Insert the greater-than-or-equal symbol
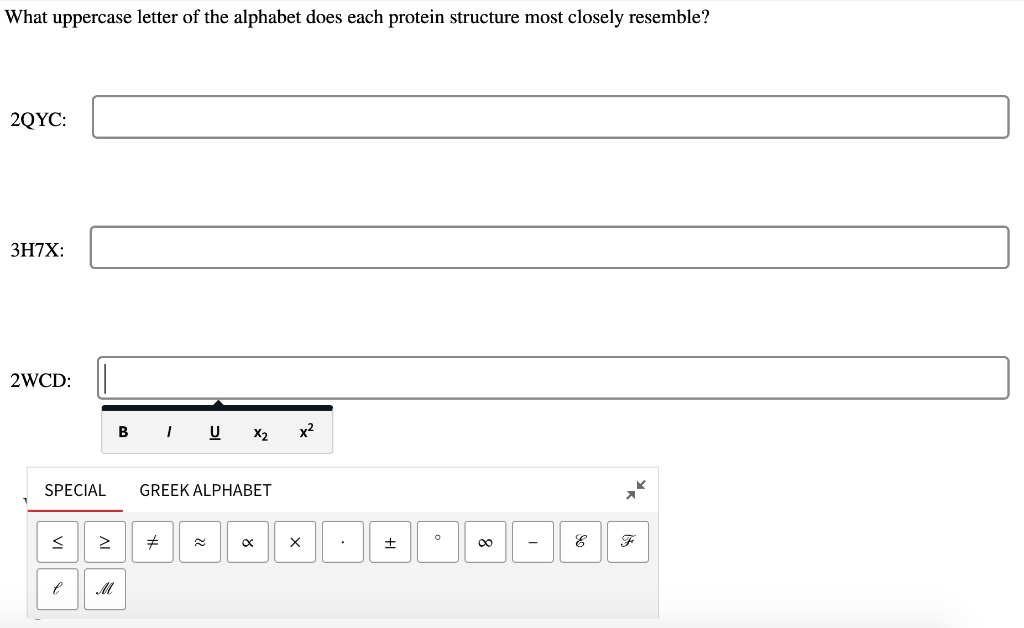The height and width of the screenshot is (628, 1024). click(105, 541)
